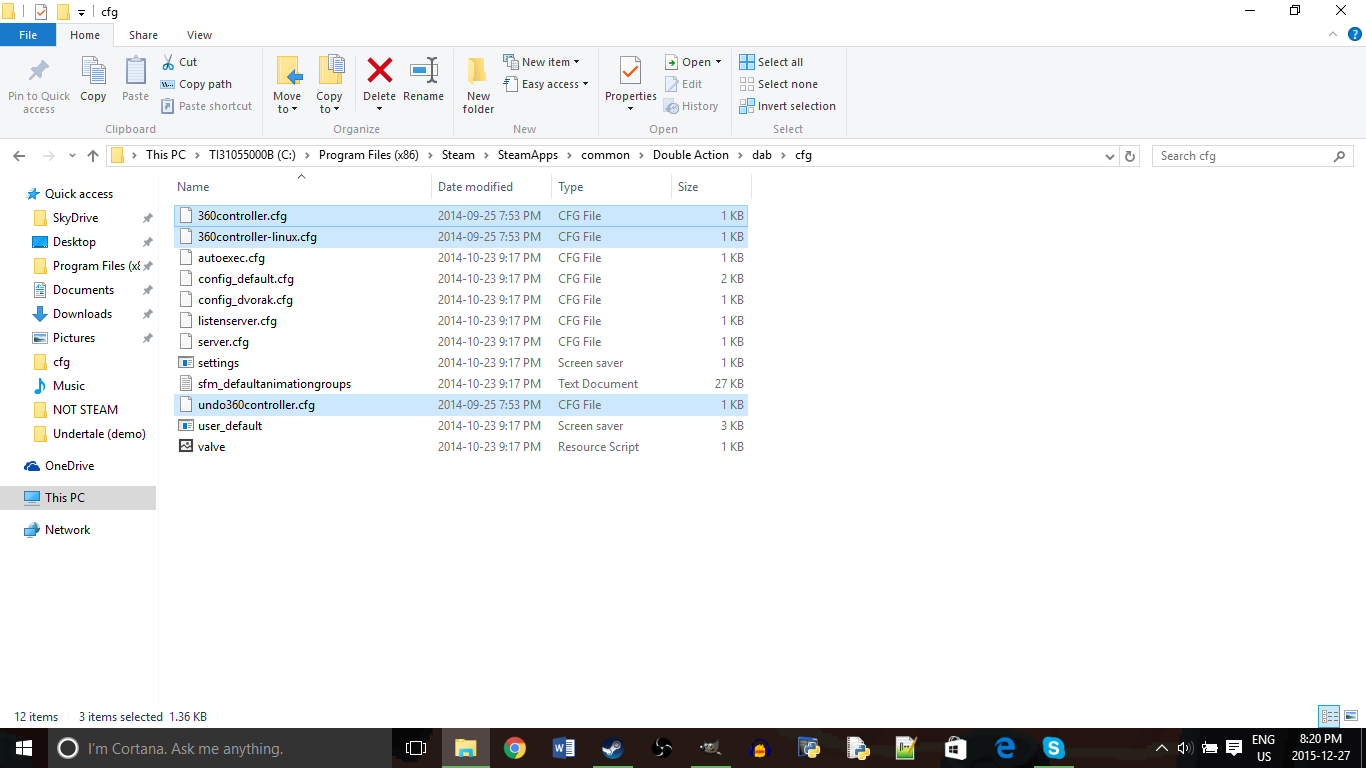
Task: Open the Windows Store taskbar icon
Action: point(956,748)
